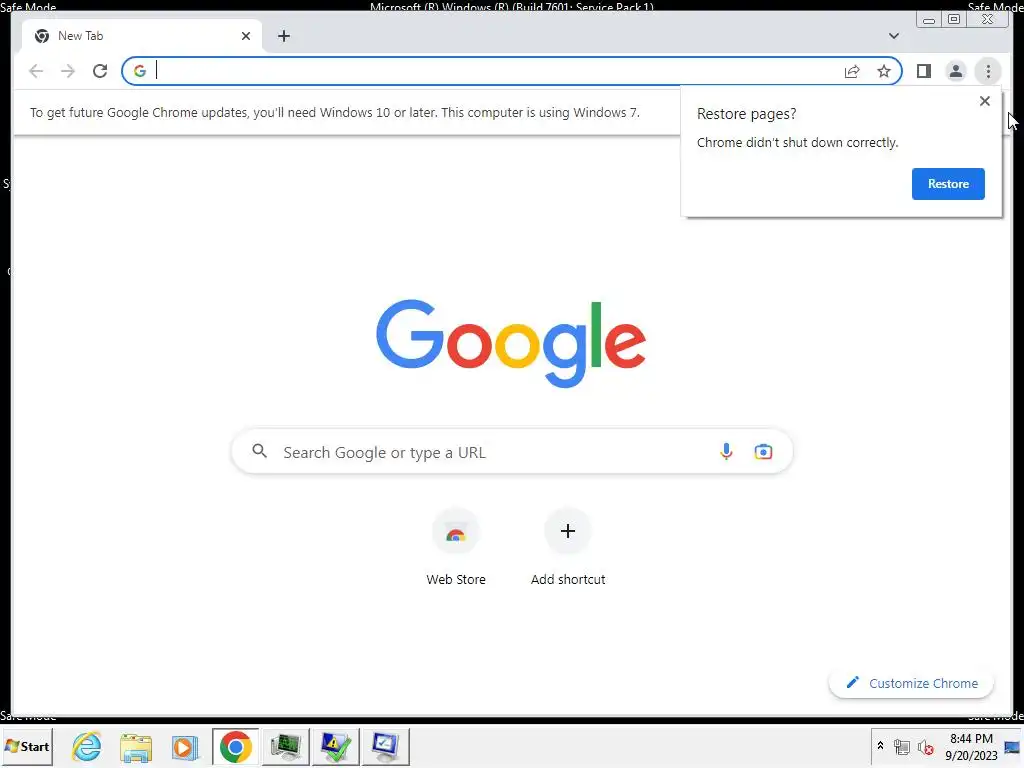
Task: Open the clock showing 8:44 PM
Action: 971,746
